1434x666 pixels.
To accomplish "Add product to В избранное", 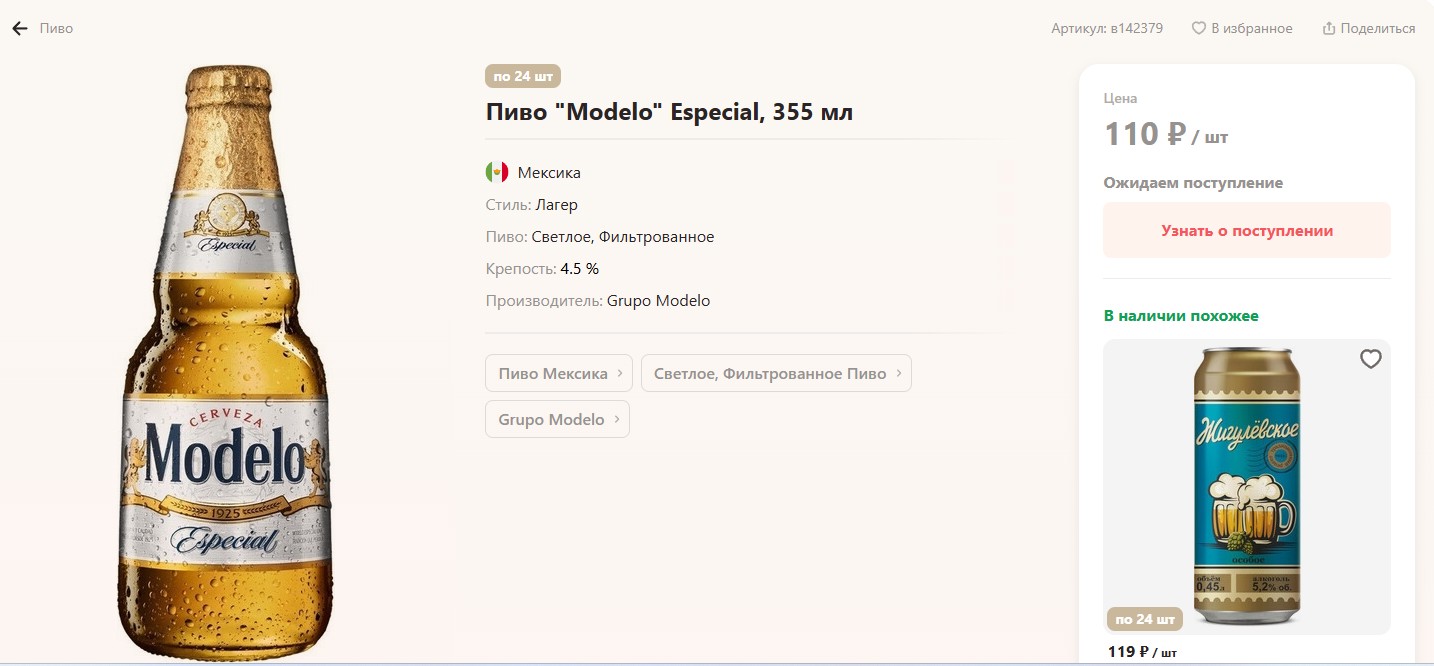I will tap(1251, 28).
